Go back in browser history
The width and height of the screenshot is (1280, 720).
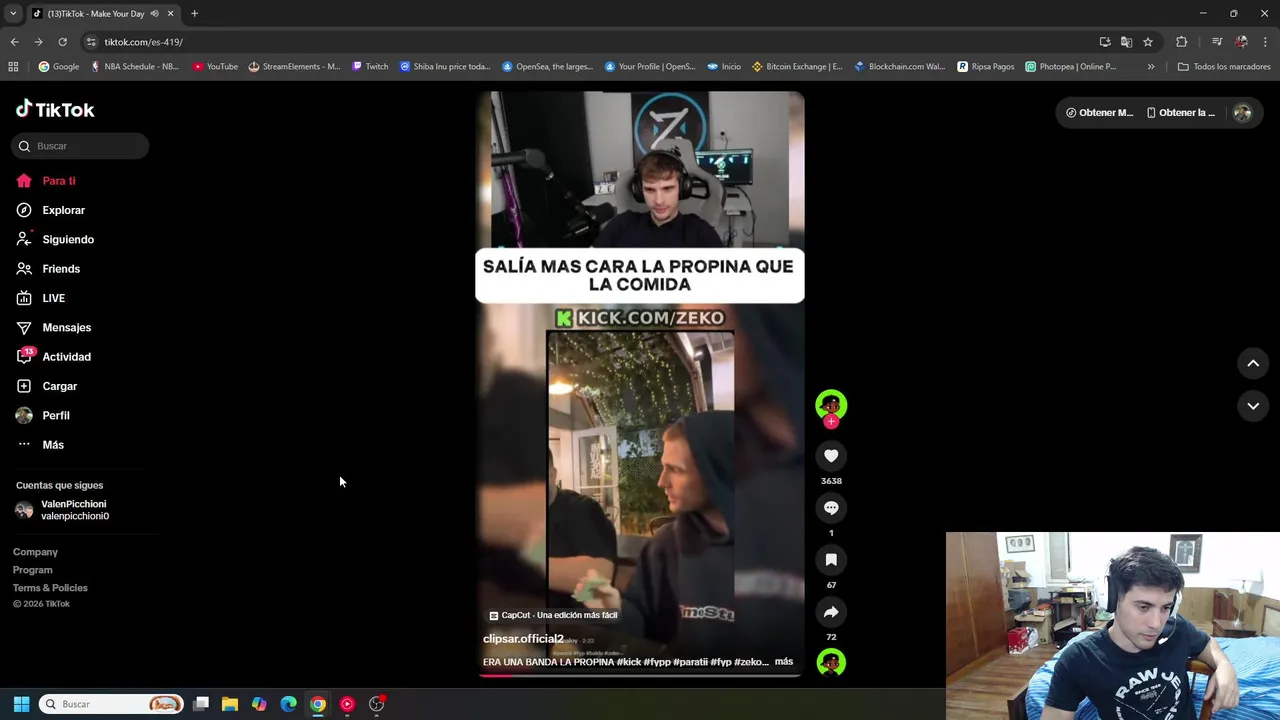(14, 42)
